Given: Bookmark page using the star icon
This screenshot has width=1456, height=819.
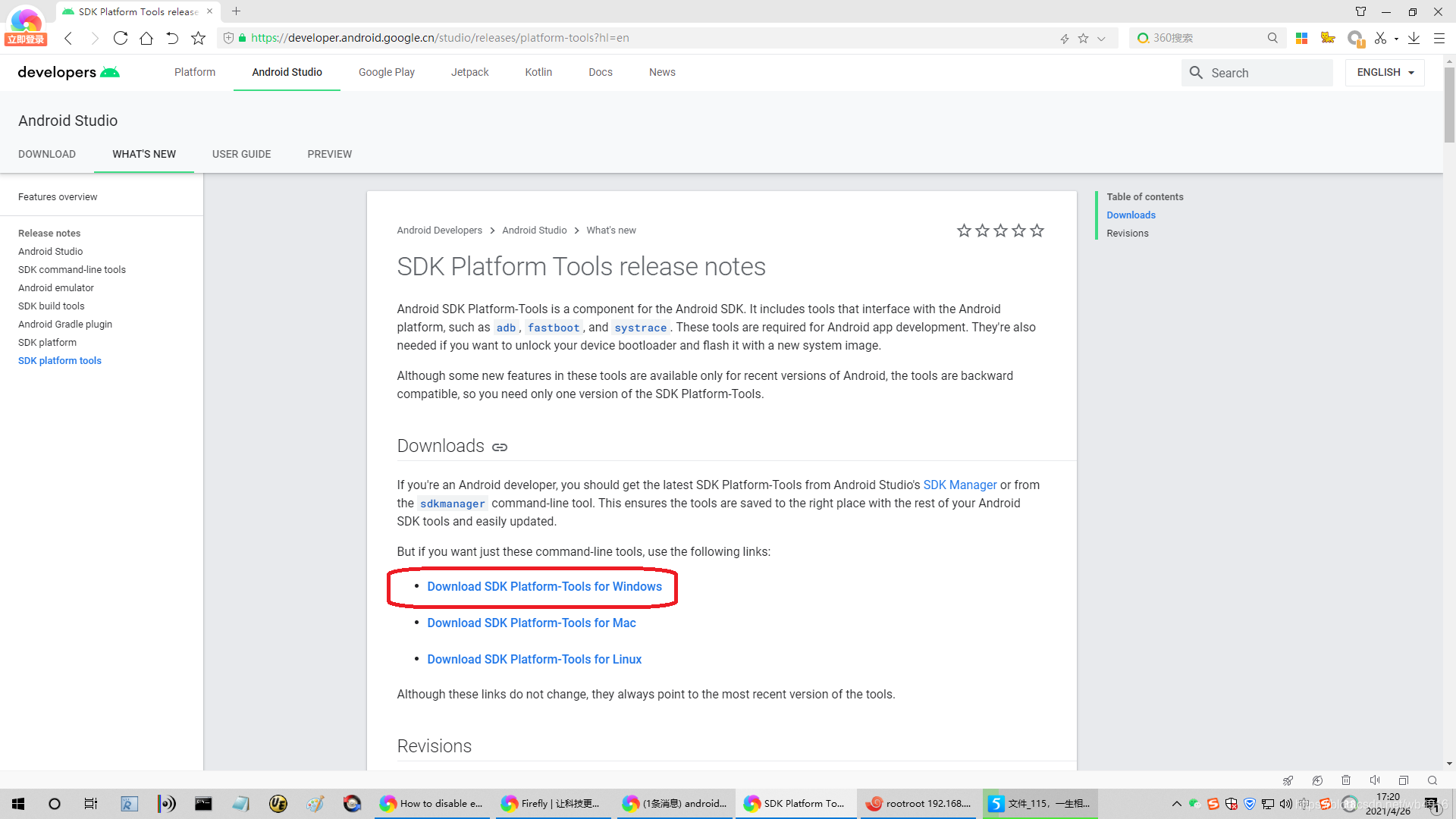Looking at the screenshot, I should click(x=198, y=38).
